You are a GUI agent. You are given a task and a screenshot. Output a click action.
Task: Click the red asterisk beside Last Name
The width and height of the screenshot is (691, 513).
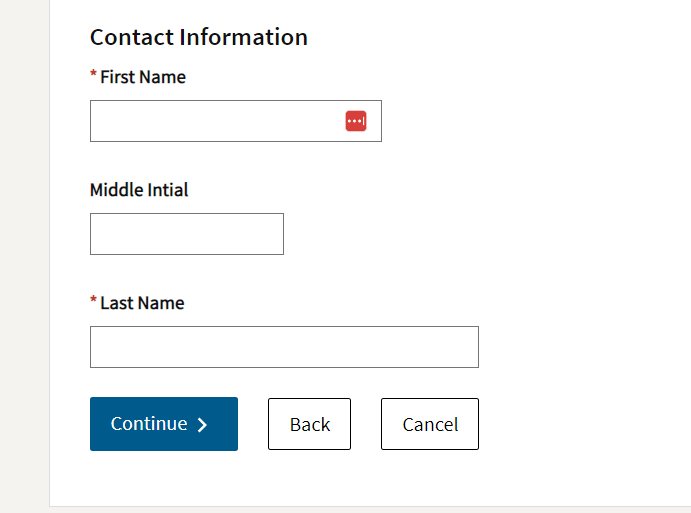pos(94,302)
